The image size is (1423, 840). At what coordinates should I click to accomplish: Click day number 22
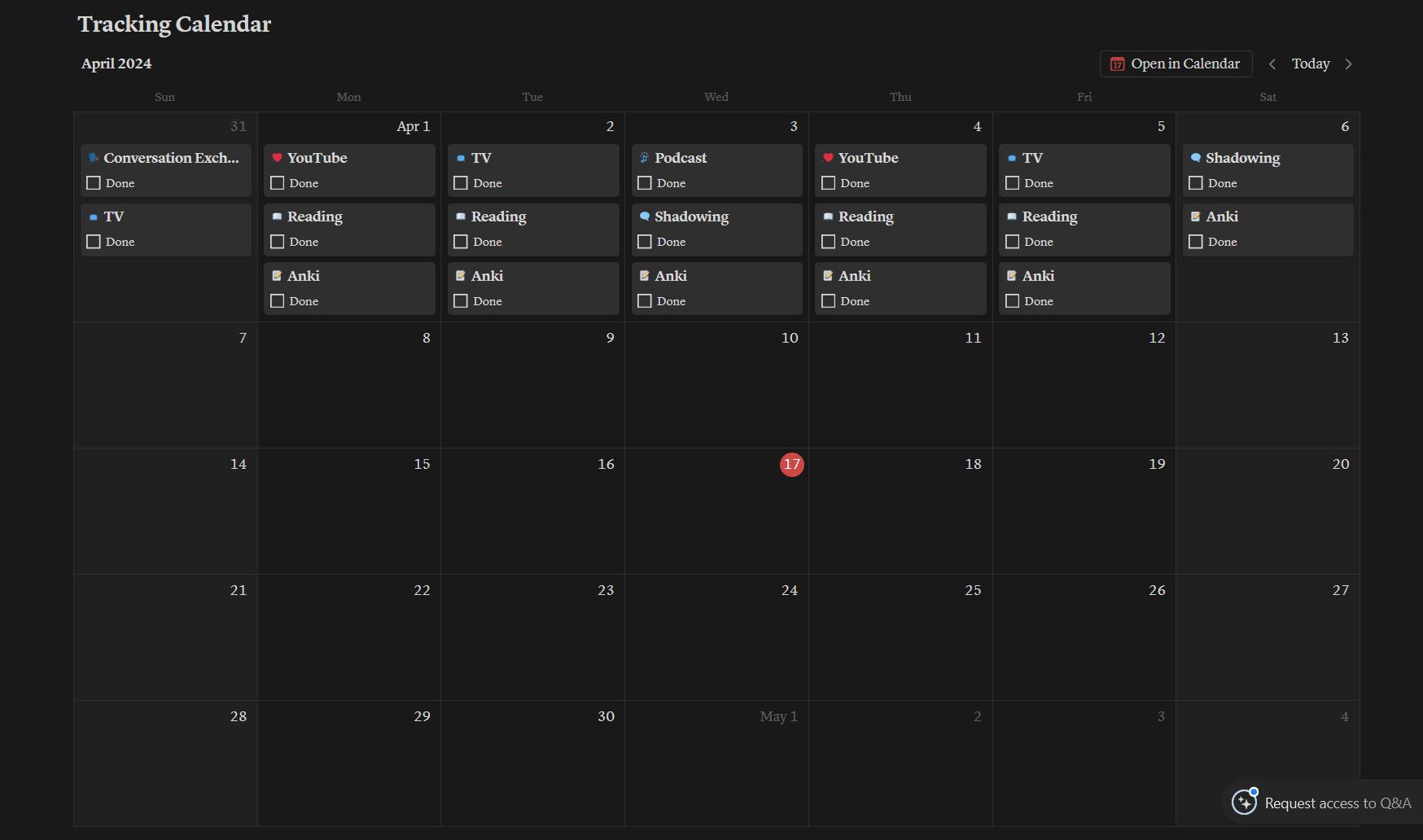[x=422, y=590]
